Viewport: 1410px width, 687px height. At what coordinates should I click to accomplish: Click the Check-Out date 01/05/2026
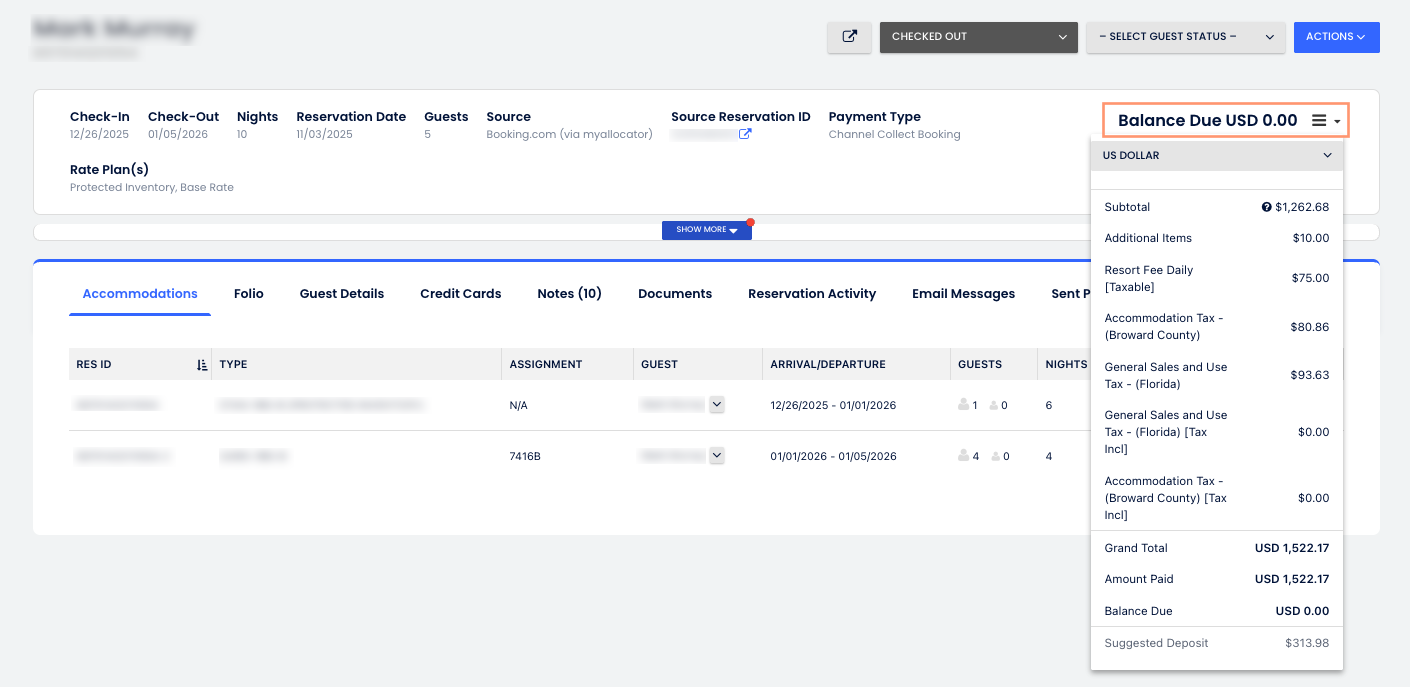click(177, 134)
